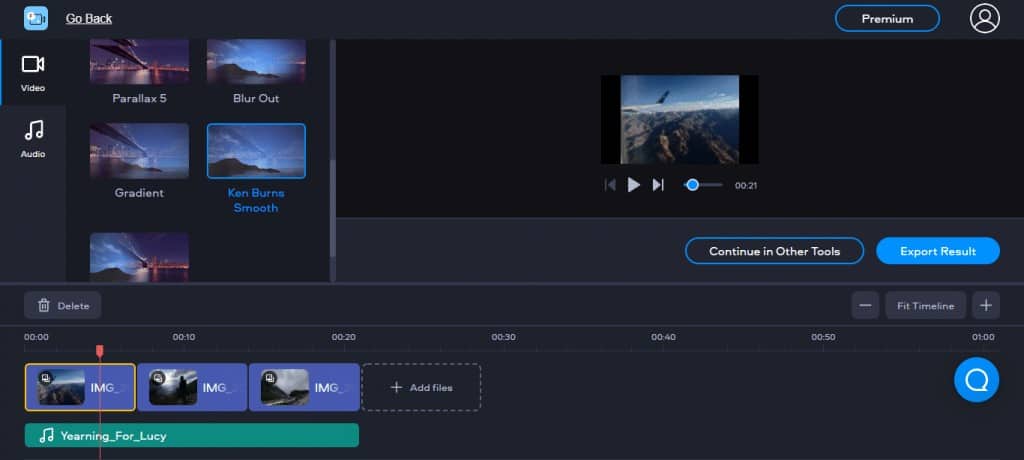This screenshot has width=1024, height=460.
Task: Click the image badge on second clip
Action: 157,377
